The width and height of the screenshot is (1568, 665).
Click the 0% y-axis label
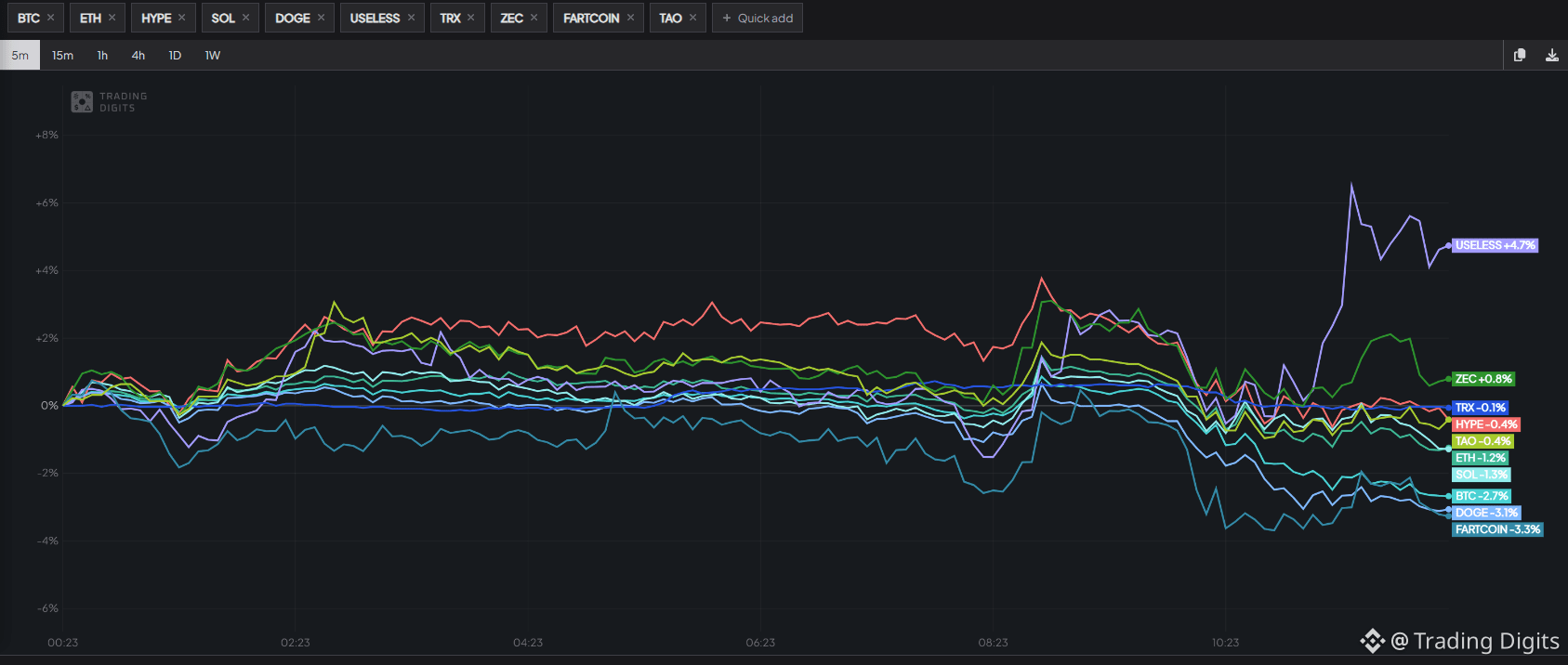tap(49, 406)
